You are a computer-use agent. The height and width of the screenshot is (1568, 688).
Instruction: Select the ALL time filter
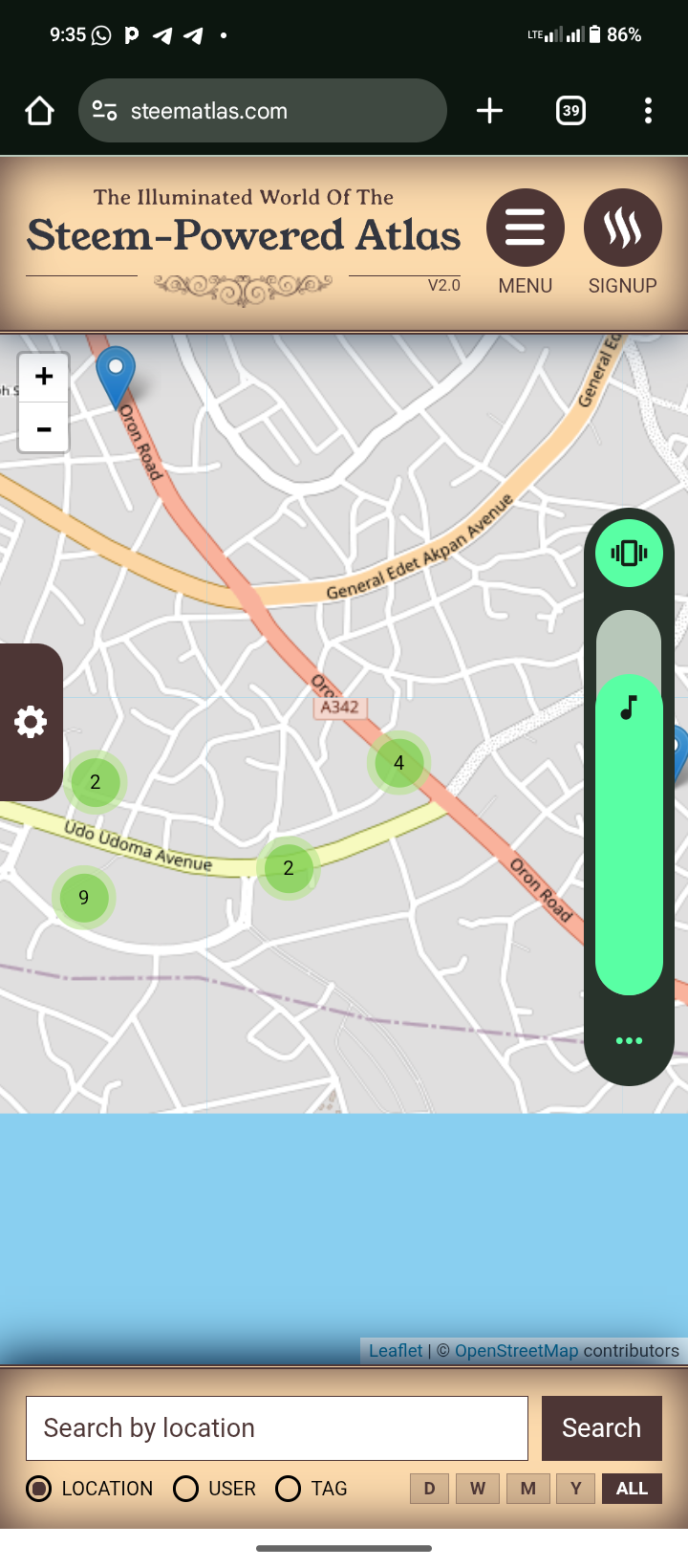(x=632, y=1489)
